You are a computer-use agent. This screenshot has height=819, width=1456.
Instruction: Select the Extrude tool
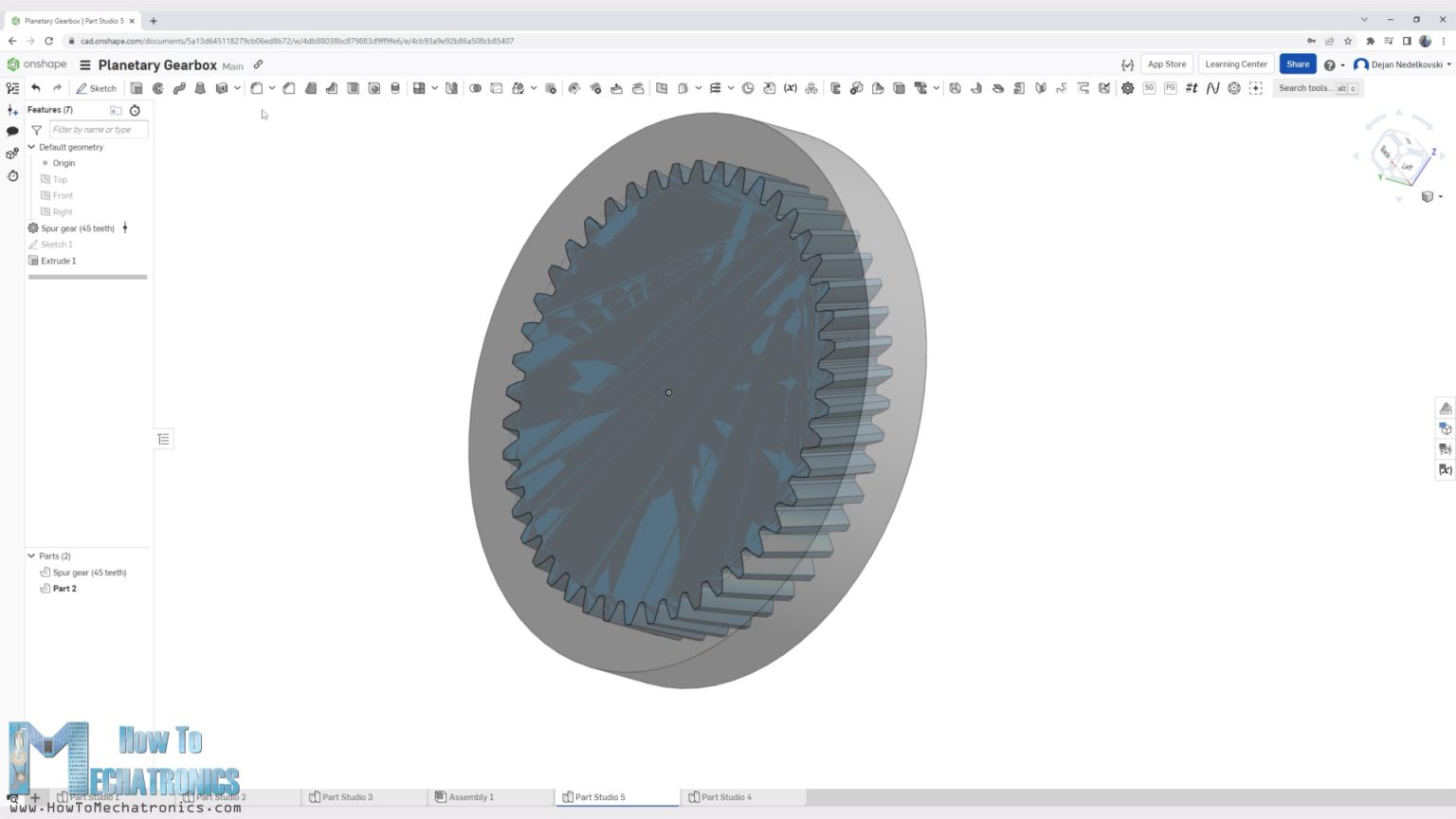pos(136,87)
